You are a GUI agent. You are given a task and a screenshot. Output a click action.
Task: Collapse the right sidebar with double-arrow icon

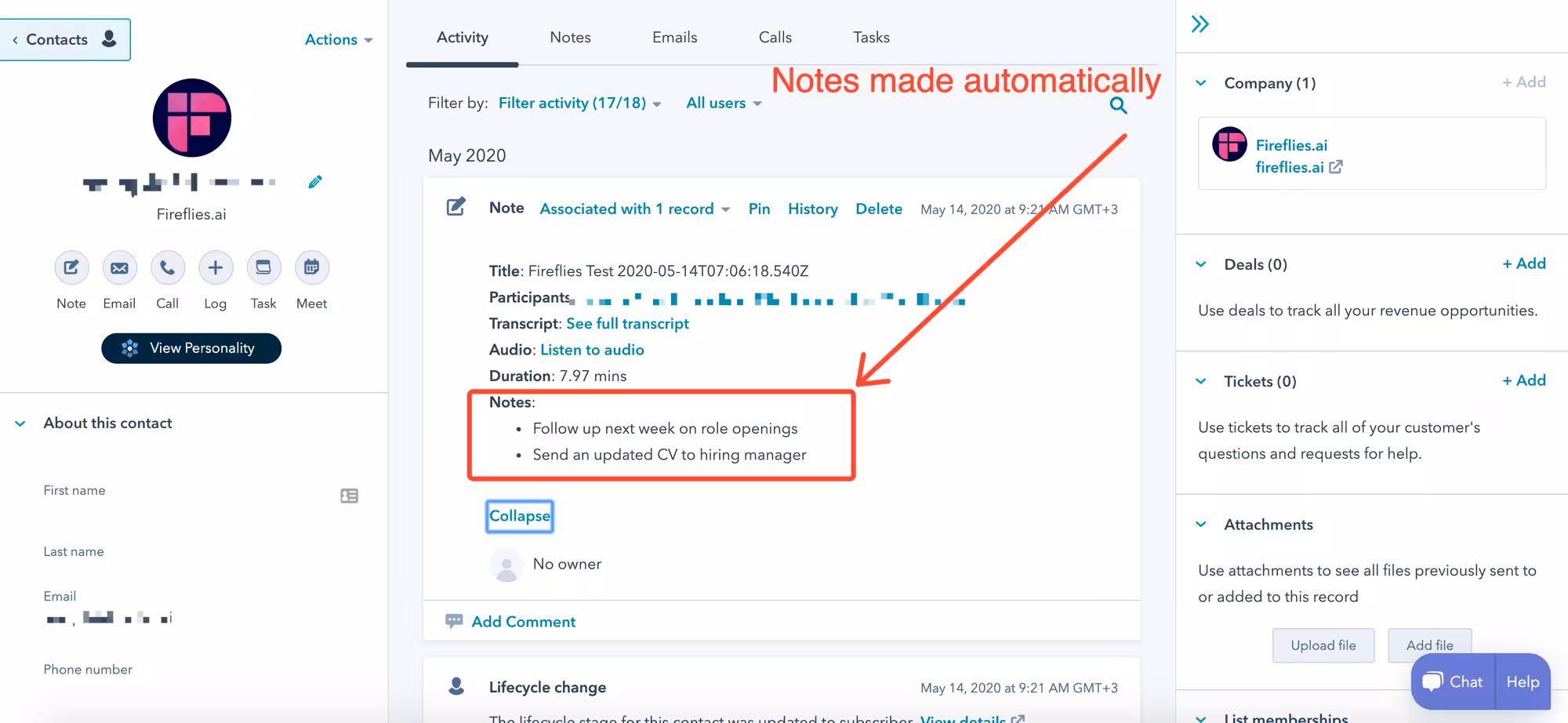pos(1200,24)
